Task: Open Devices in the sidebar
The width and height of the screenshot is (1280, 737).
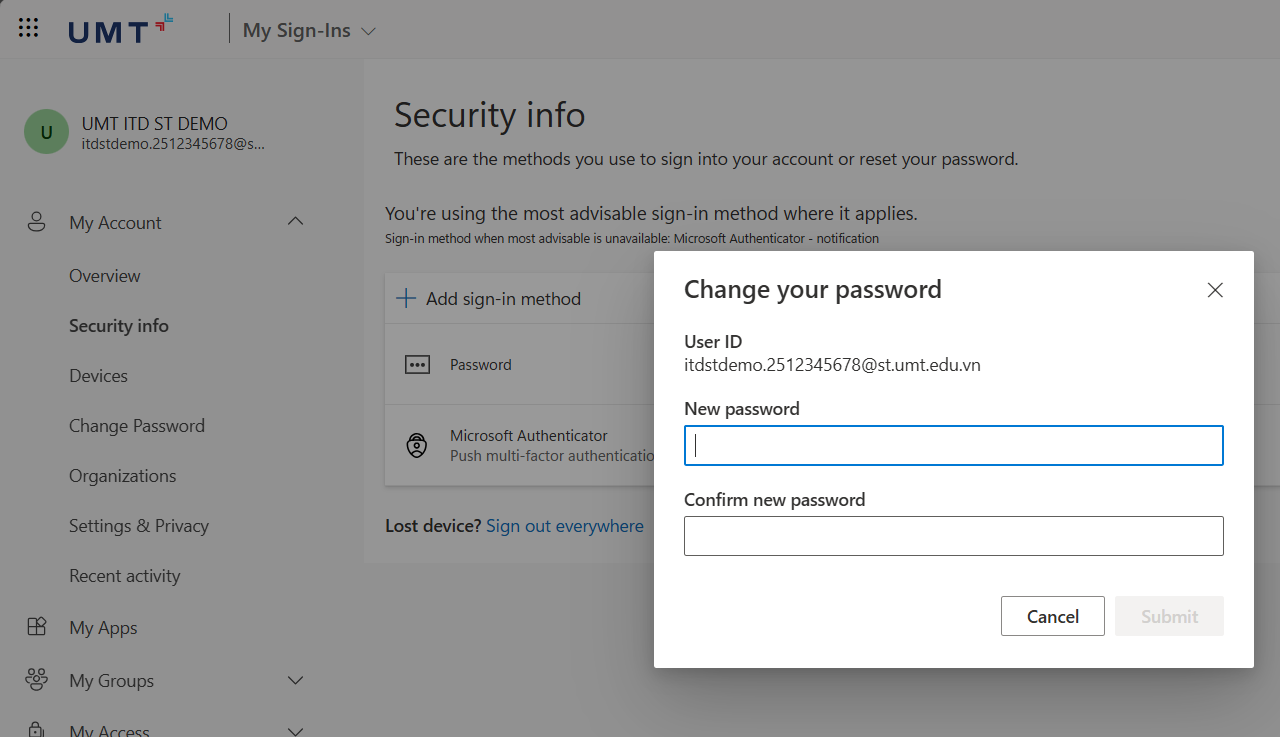Action: (x=98, y=376)
